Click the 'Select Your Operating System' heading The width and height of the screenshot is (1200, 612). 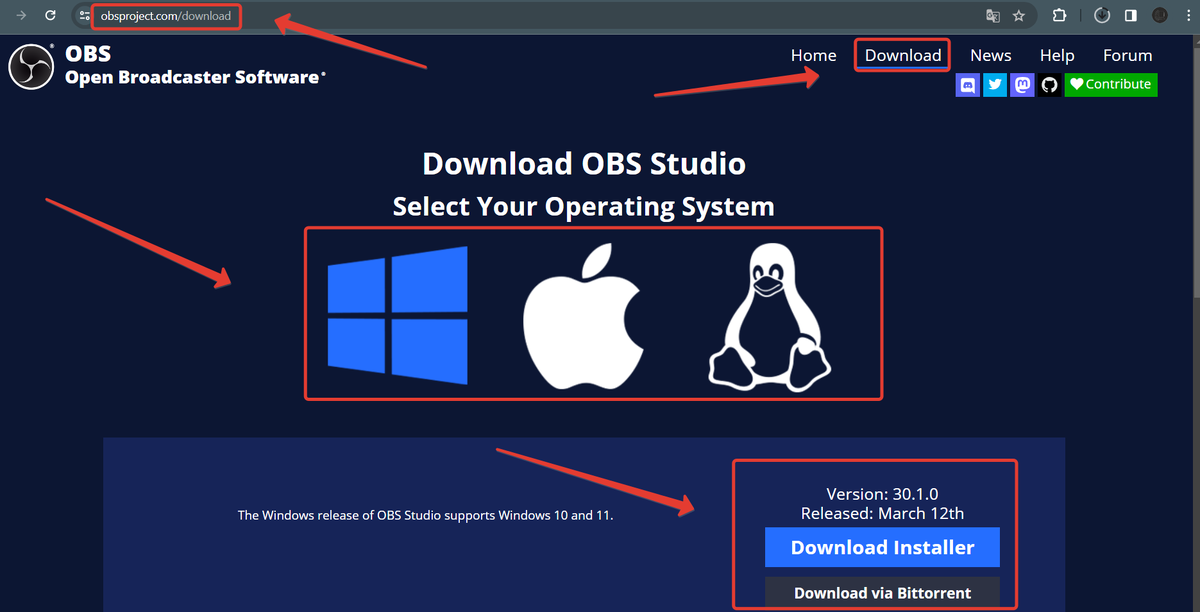(584, 207)
